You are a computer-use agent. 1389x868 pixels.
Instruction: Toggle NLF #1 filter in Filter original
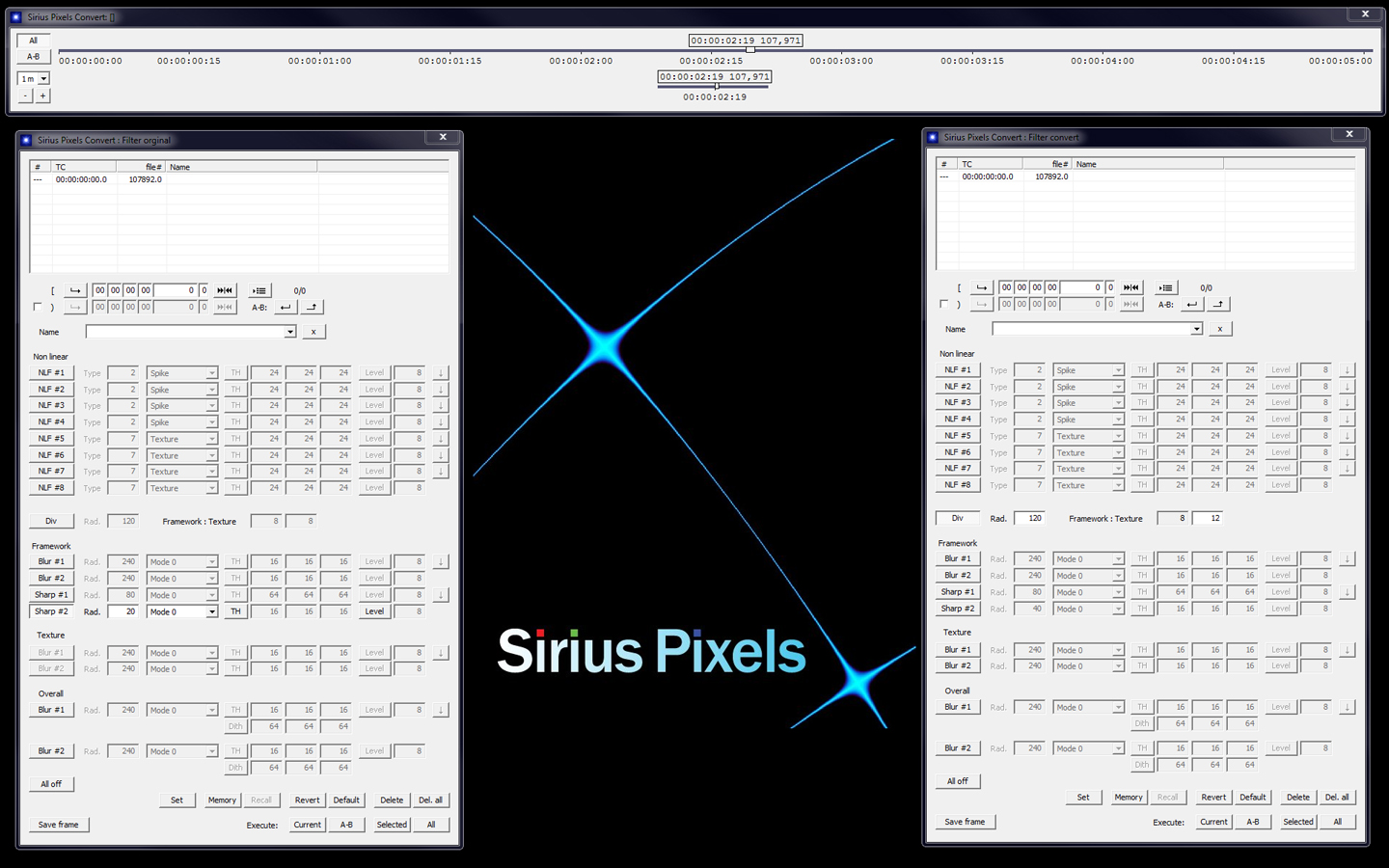(x=51, y=373)
